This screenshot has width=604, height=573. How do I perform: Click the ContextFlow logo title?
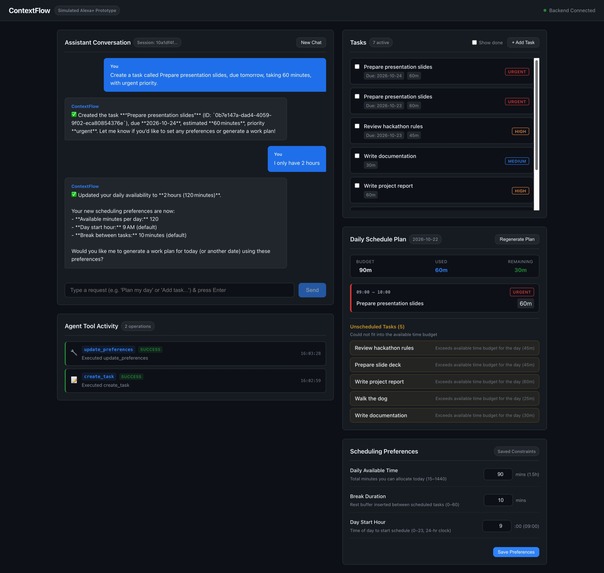point(29,10)
